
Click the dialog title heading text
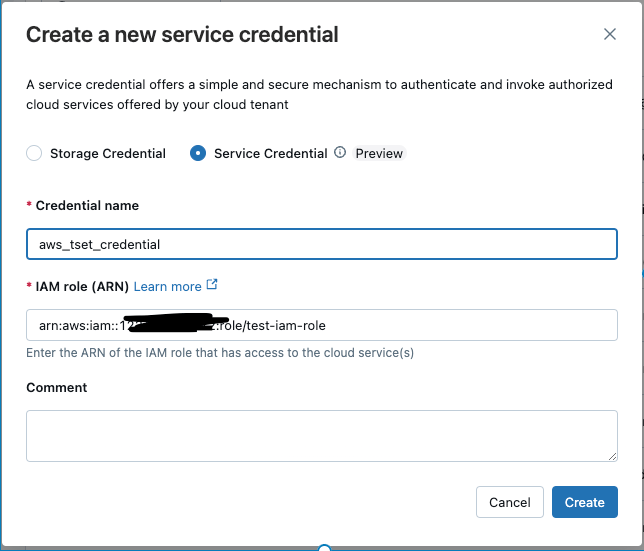click(x=182, y=35)
